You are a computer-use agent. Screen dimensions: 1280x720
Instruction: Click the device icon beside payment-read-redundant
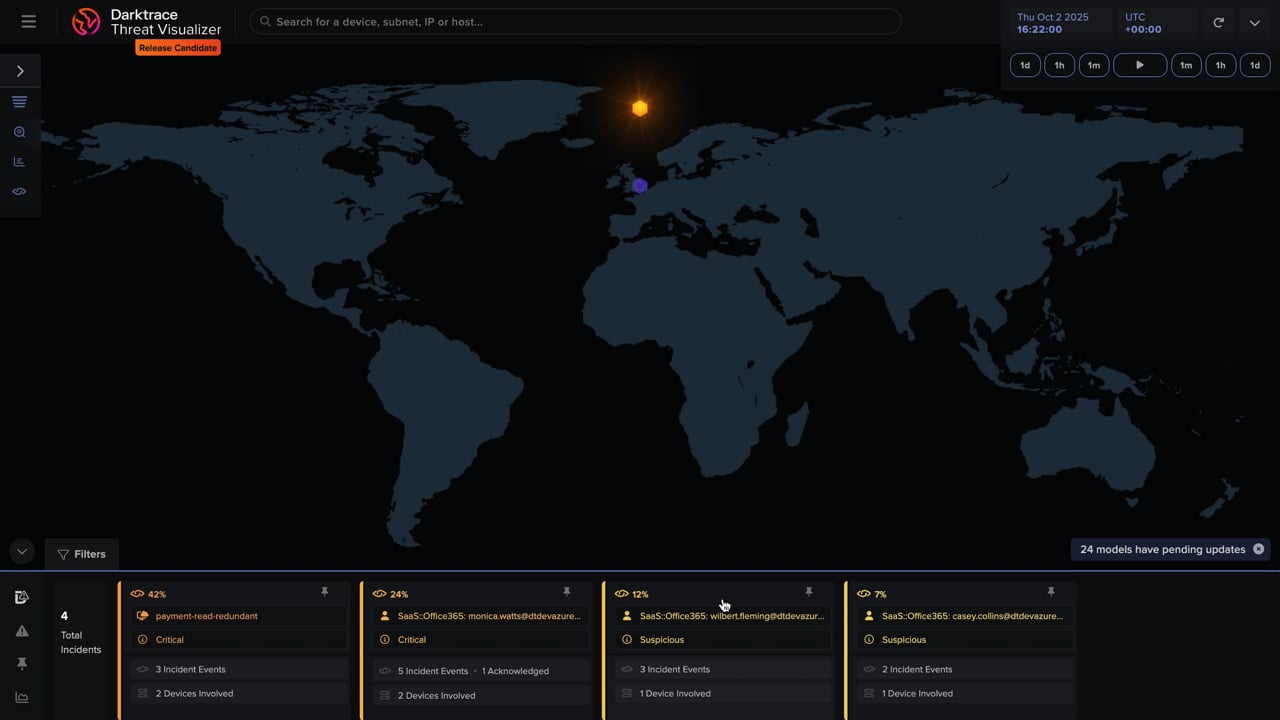click(142, 616)
